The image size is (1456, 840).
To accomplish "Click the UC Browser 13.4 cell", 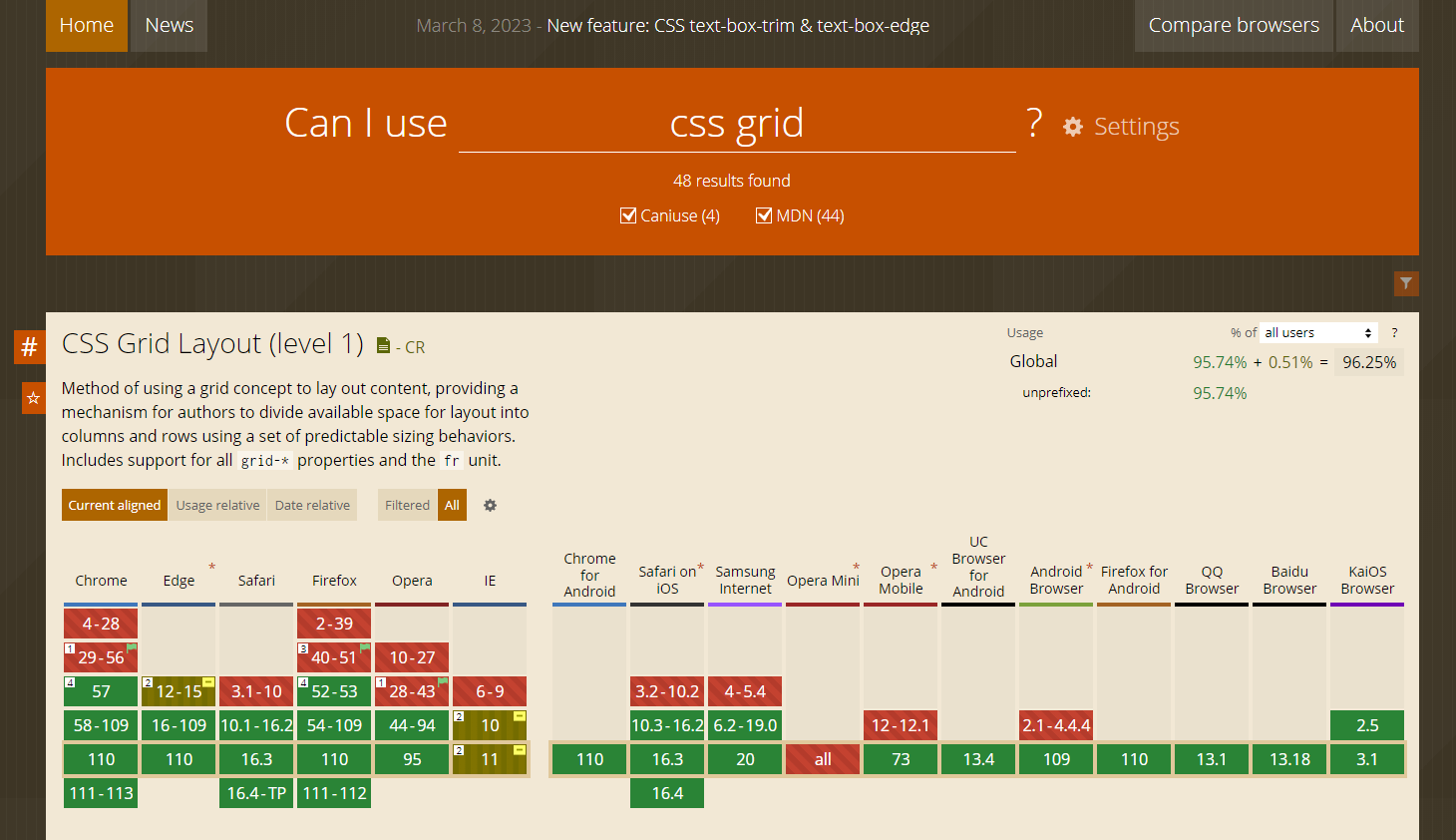I will point(978,759).
